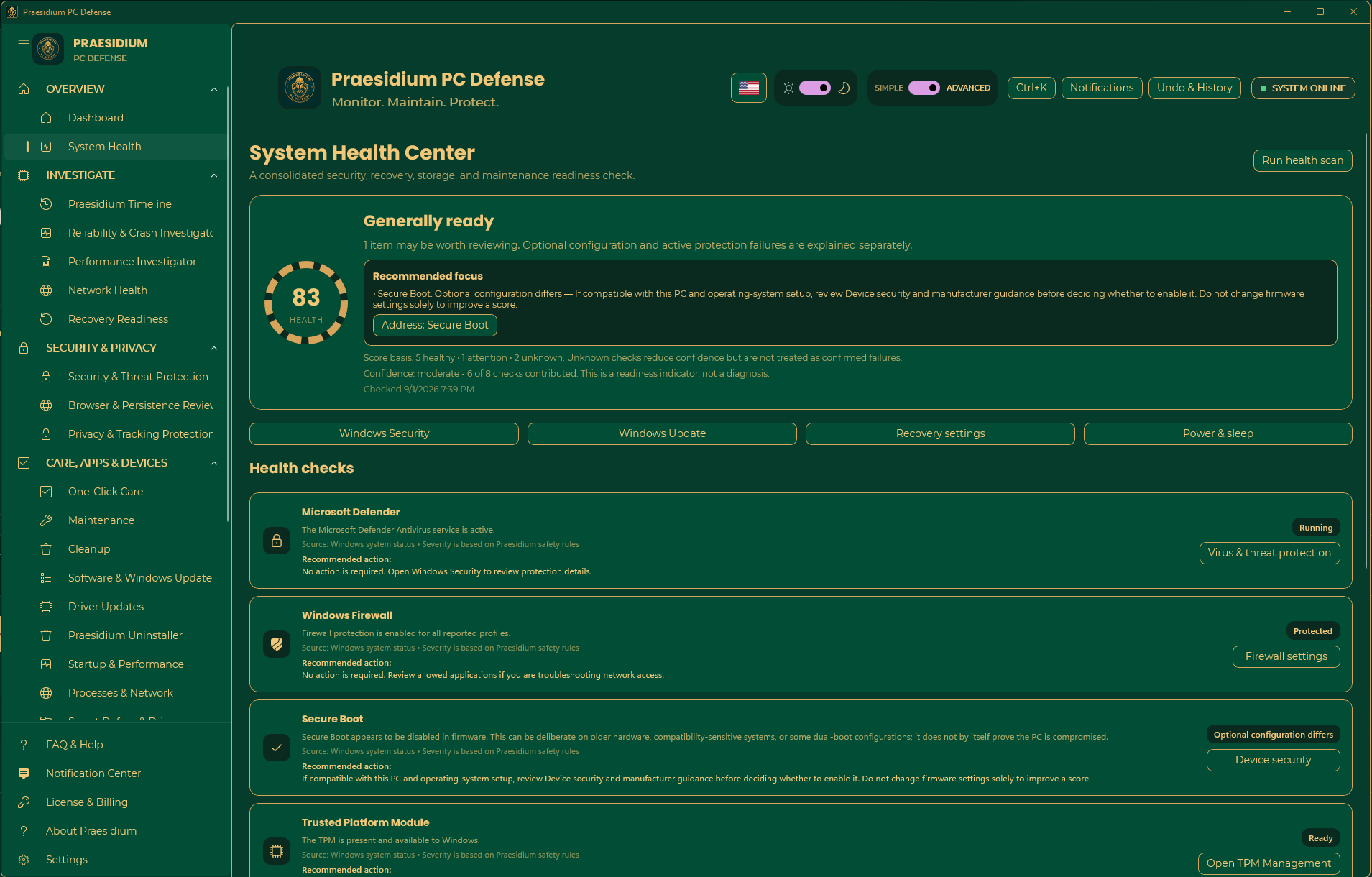Screen dimensions: 1372x877
Task: Click the License & Billing key icon
Action: point(24,802)
